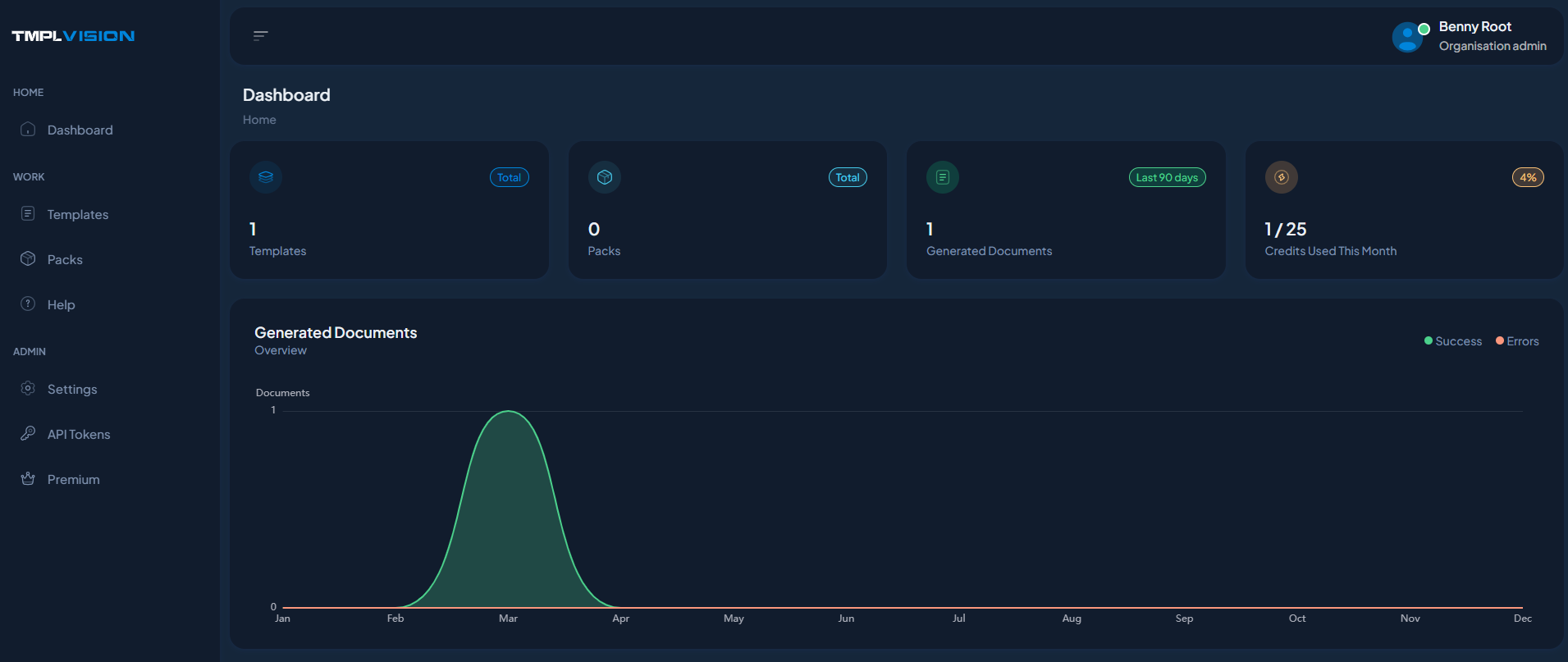Click the Generated Documents card icon
The width and height of the screenshot is (1568, 662).
943,177
